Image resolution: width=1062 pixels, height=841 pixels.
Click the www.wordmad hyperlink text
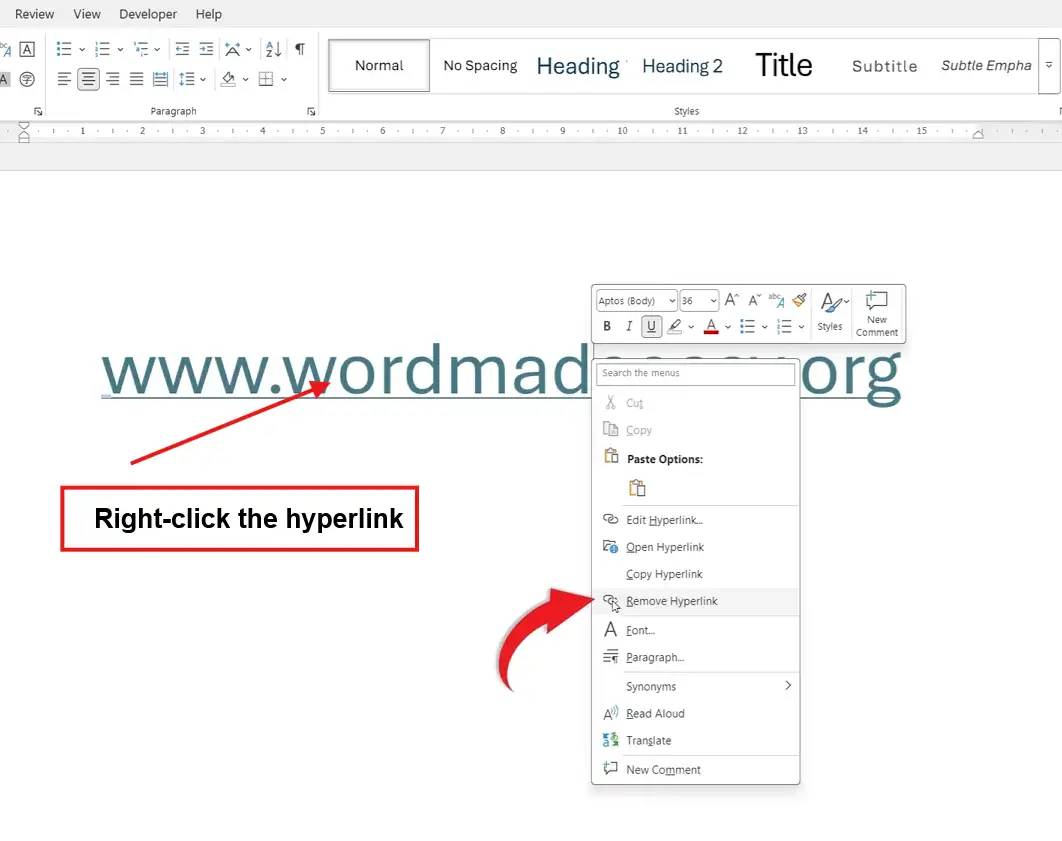coord(345,370)
